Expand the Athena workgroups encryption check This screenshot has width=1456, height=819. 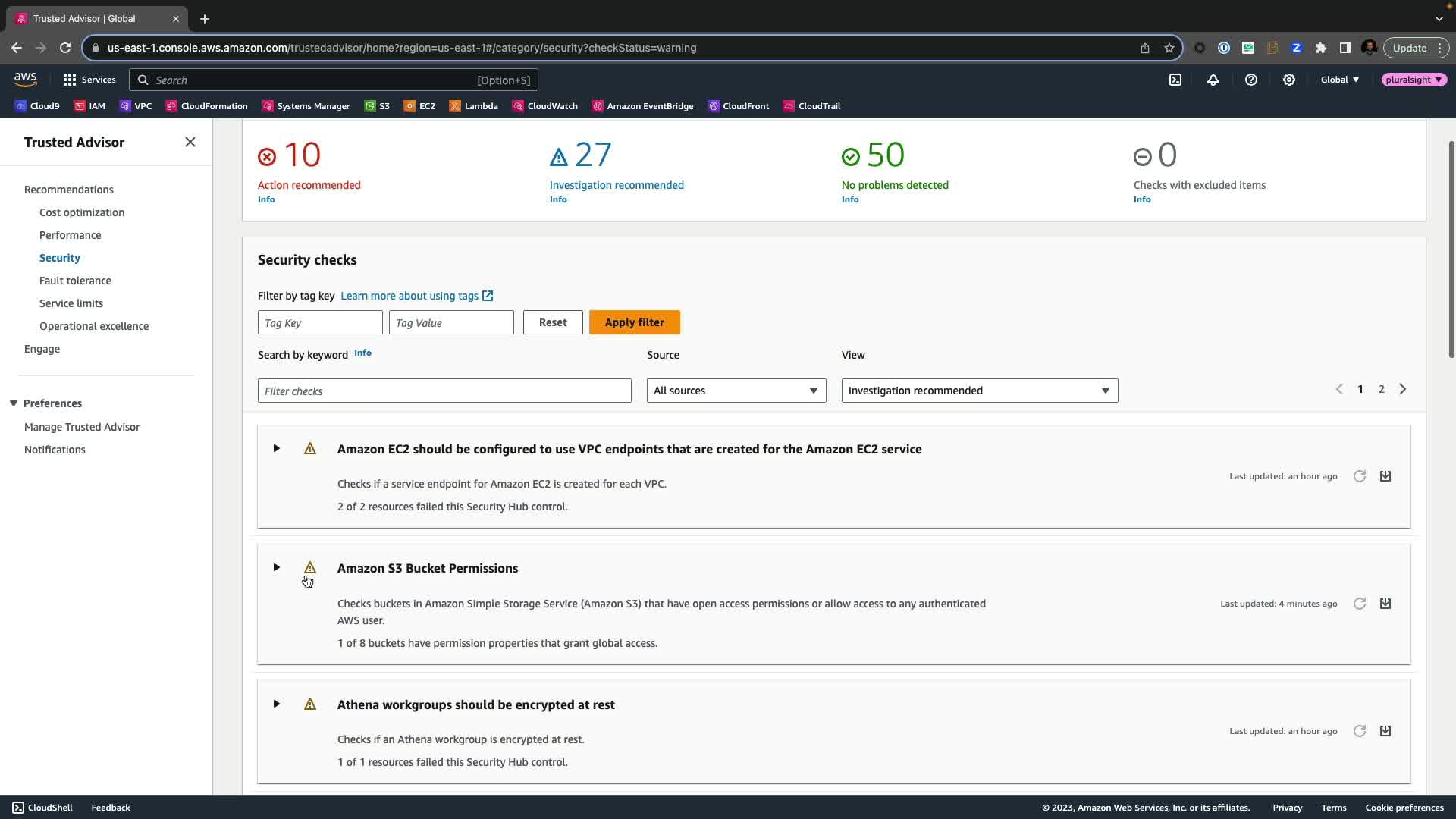click(277, 704)
